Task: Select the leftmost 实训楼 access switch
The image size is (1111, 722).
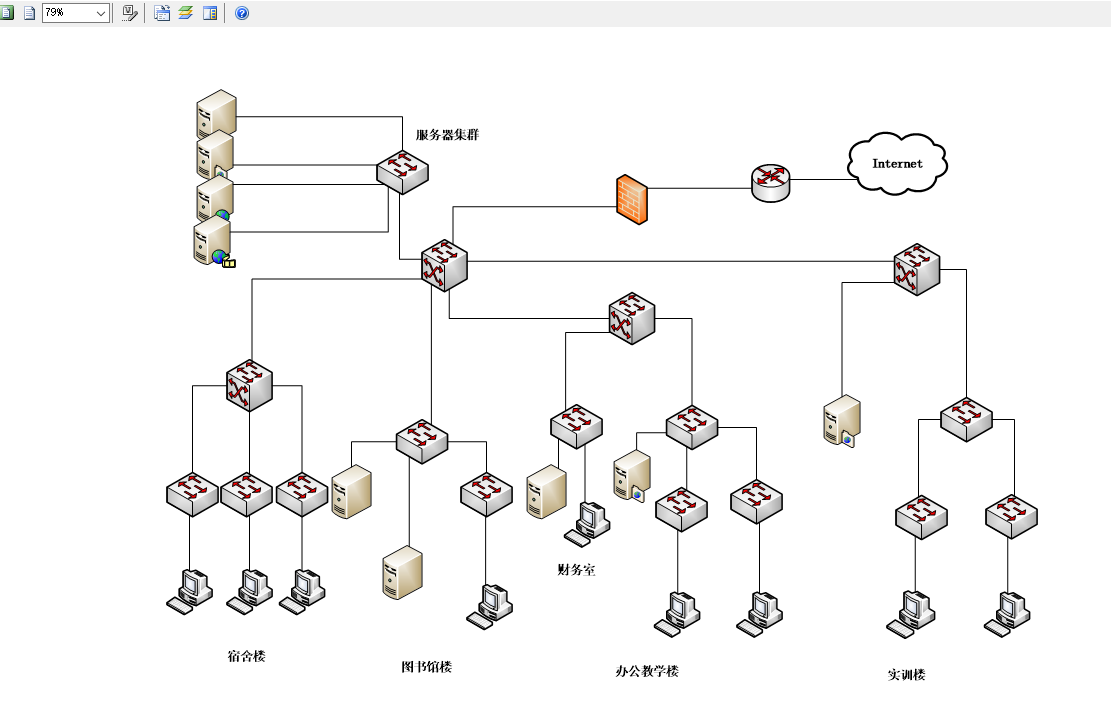Action: click(921, 517)
